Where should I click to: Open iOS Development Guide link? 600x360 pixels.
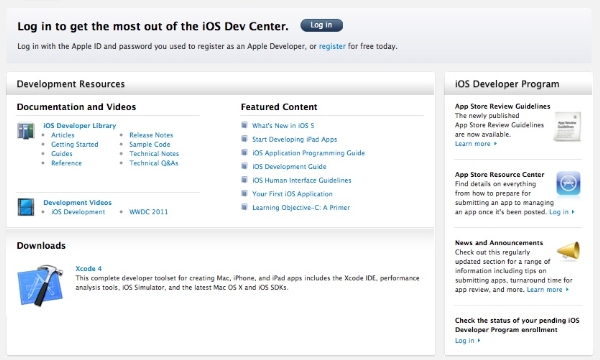pos(289,167)
